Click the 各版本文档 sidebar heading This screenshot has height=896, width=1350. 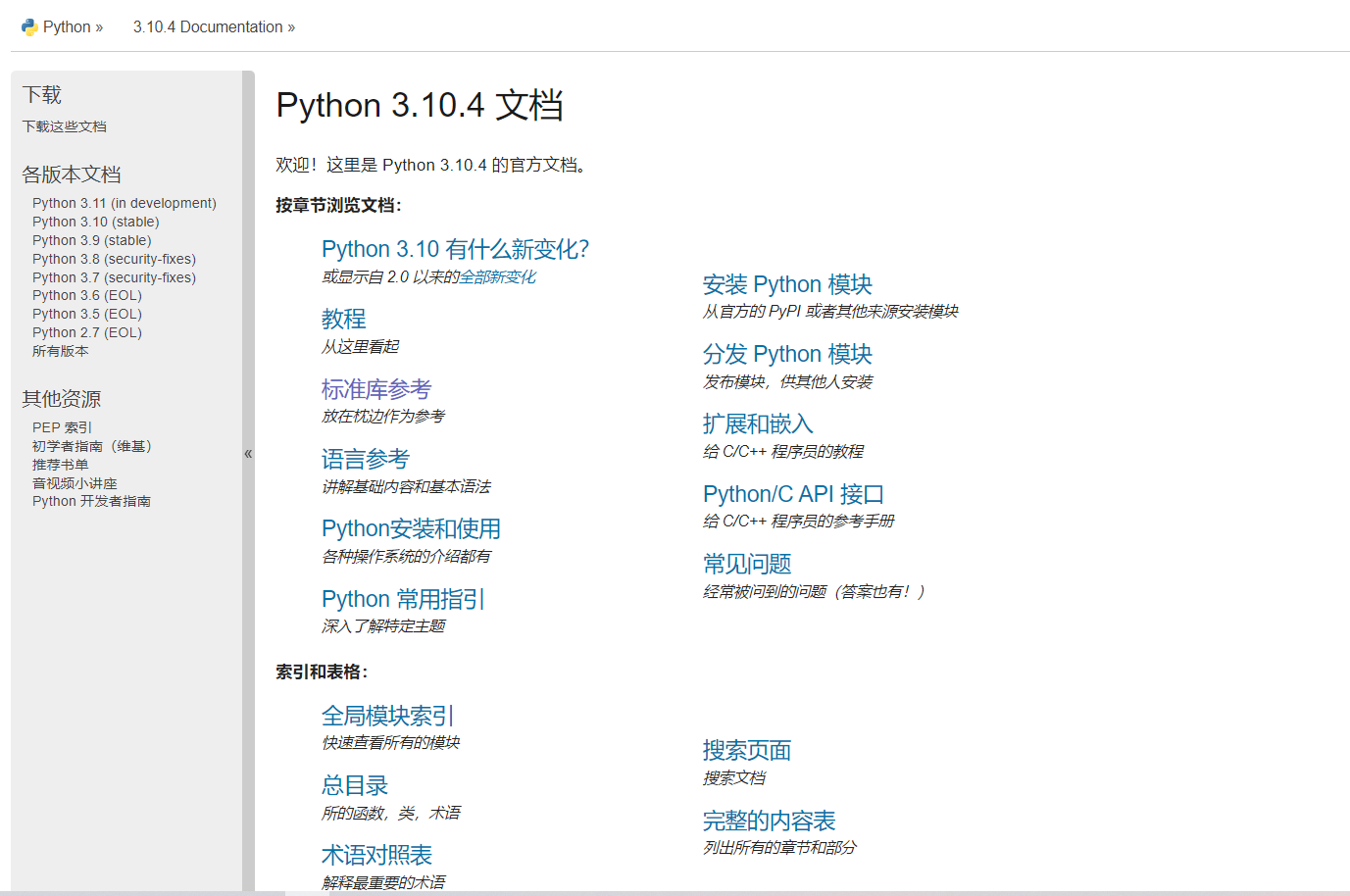tap(72, 174)
